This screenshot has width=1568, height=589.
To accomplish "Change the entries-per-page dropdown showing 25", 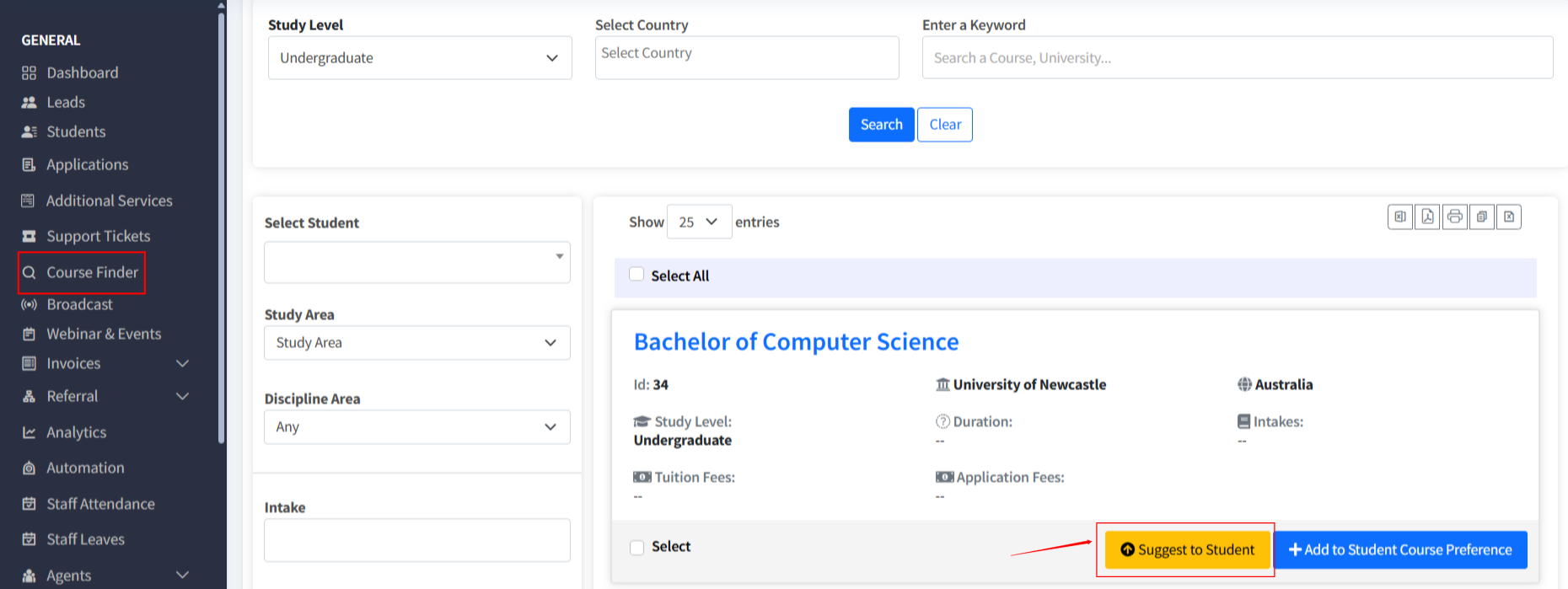I will pyautogui.click(x=698, y=222).
